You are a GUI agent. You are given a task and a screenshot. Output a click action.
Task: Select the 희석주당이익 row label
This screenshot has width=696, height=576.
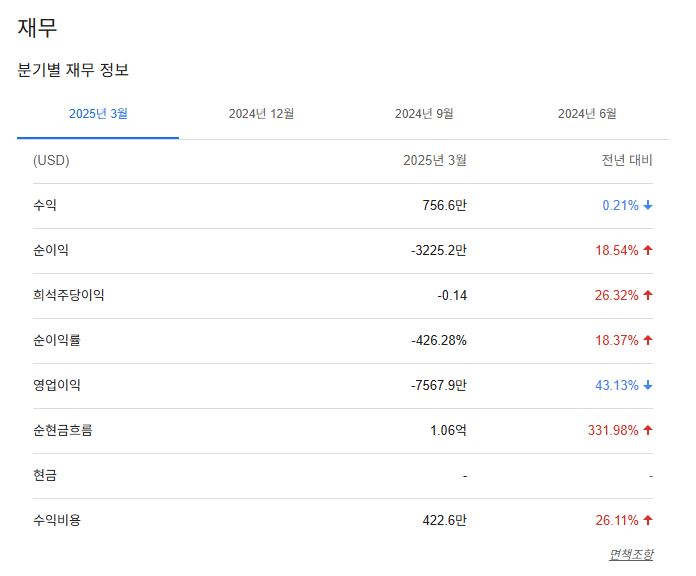tap(68, 295)
